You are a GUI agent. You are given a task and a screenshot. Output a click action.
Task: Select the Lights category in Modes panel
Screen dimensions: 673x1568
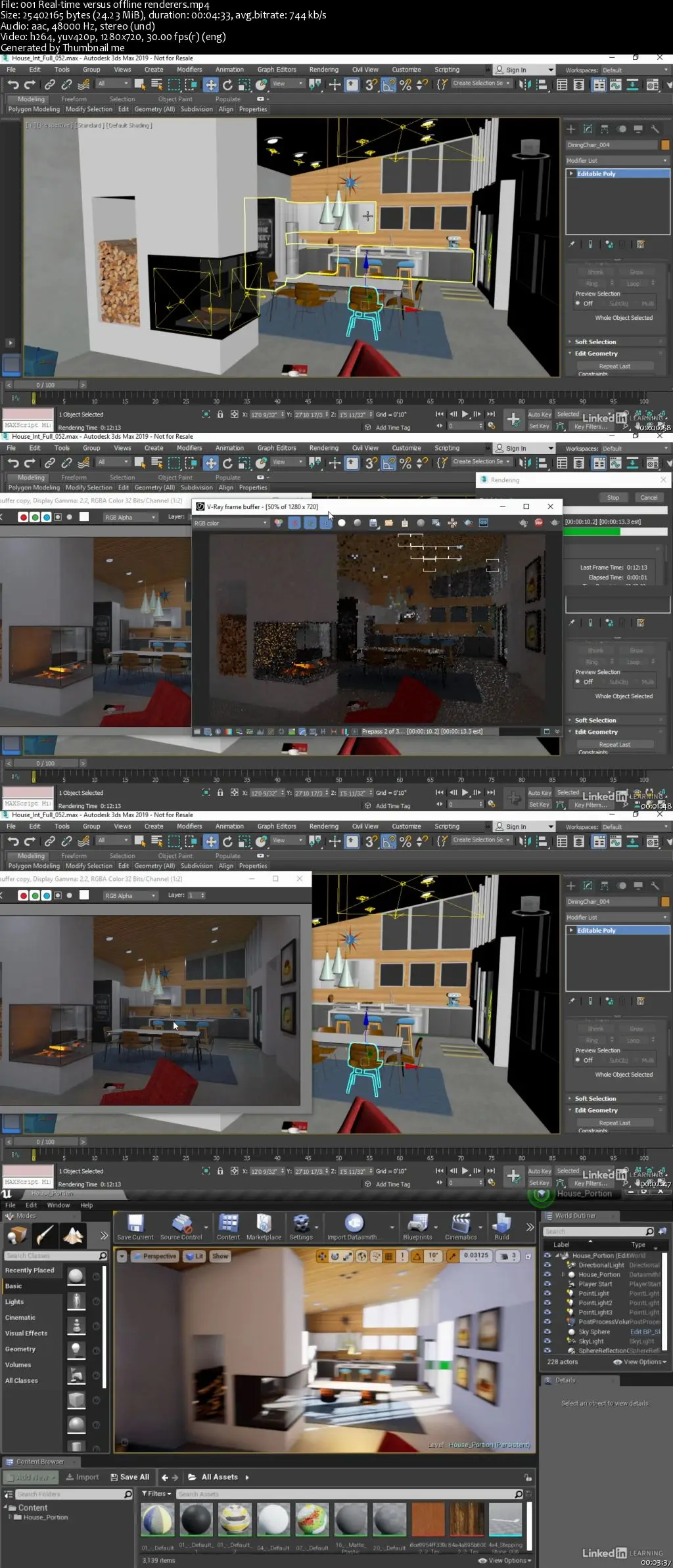pyautogui.click(x=14, y=1301)
